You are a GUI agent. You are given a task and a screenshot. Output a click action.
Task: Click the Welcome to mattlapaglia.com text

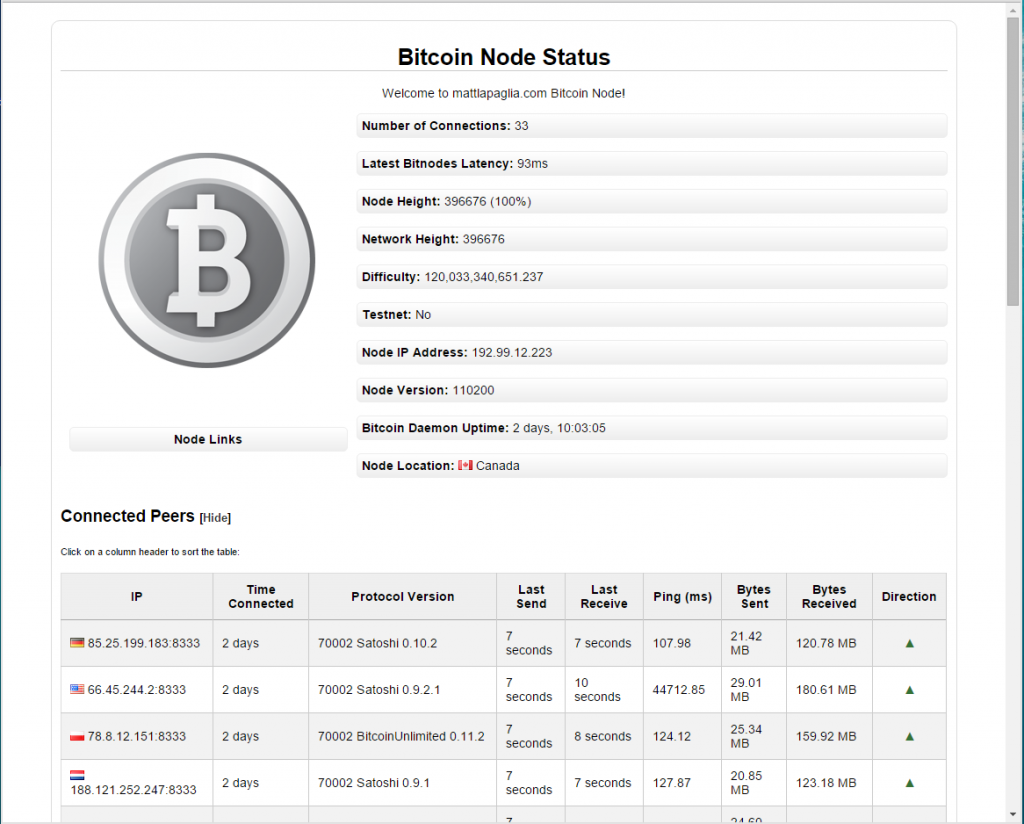click(504, 93)
